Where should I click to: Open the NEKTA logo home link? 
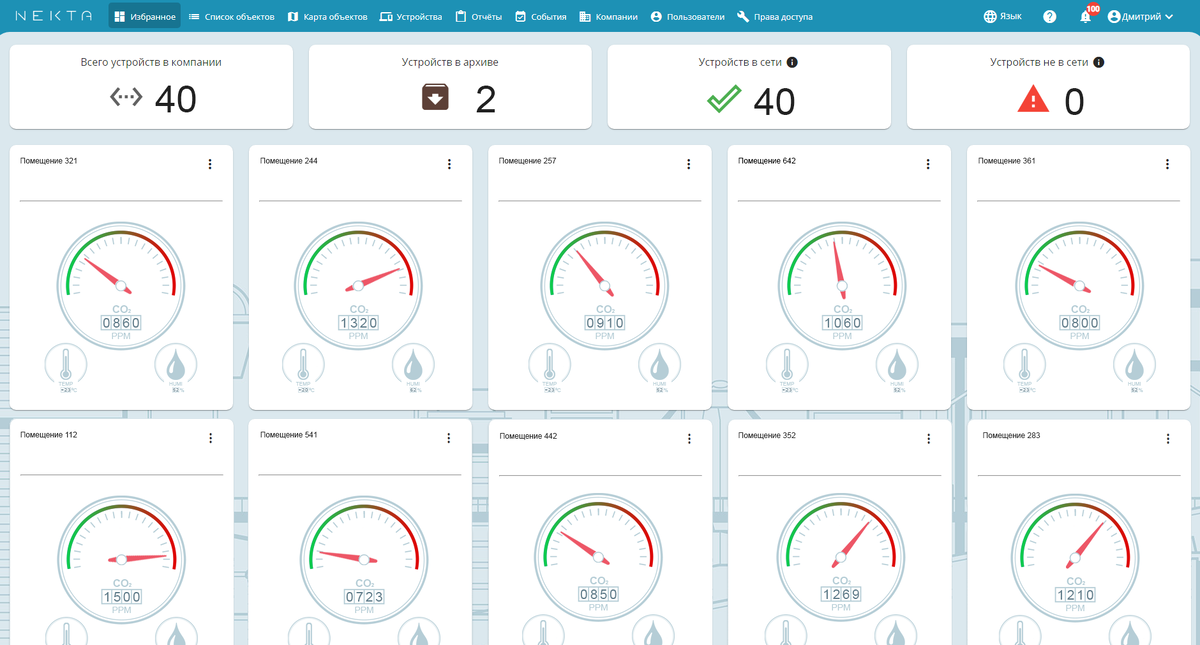pos(53,16)
